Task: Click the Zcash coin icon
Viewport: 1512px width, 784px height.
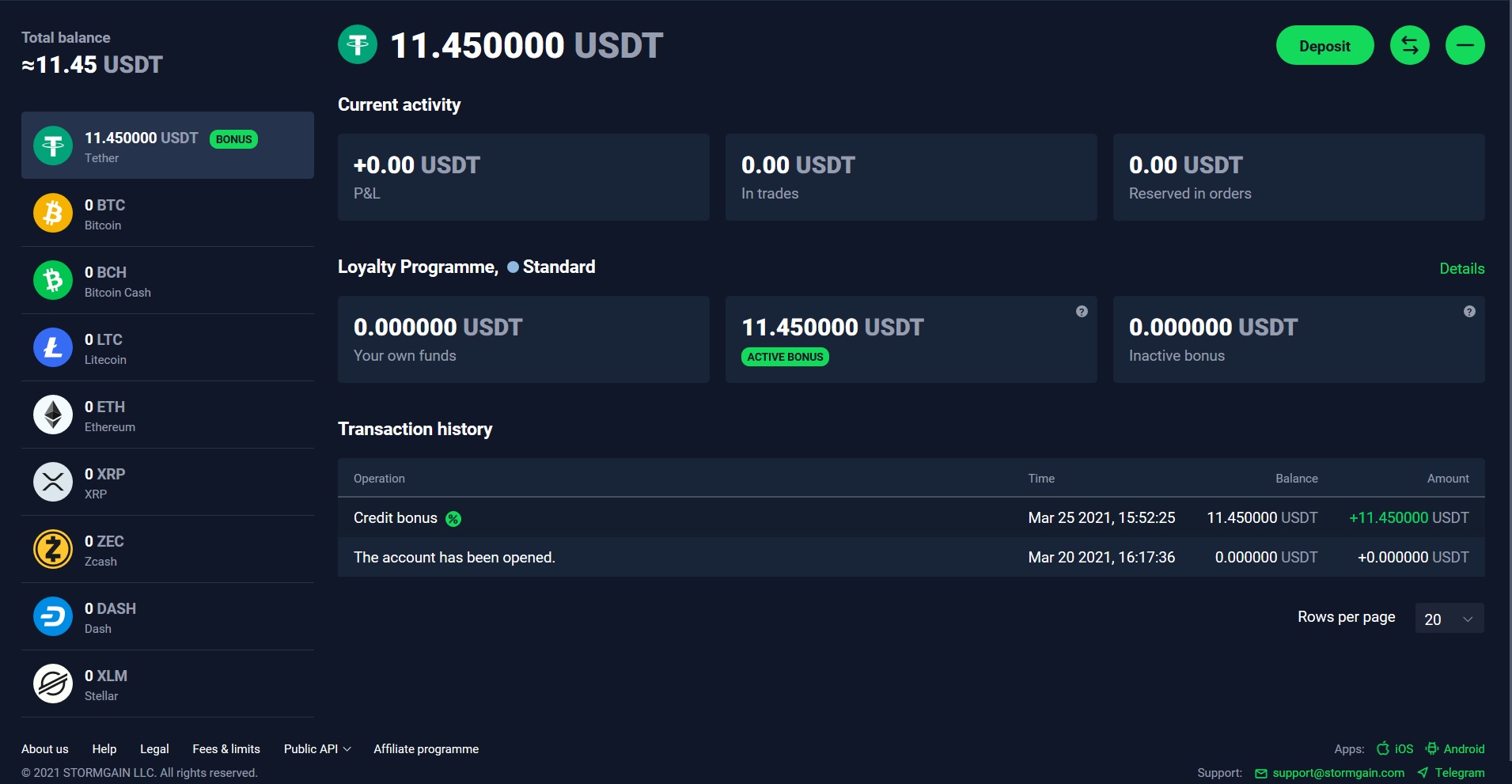Action: 53,549
